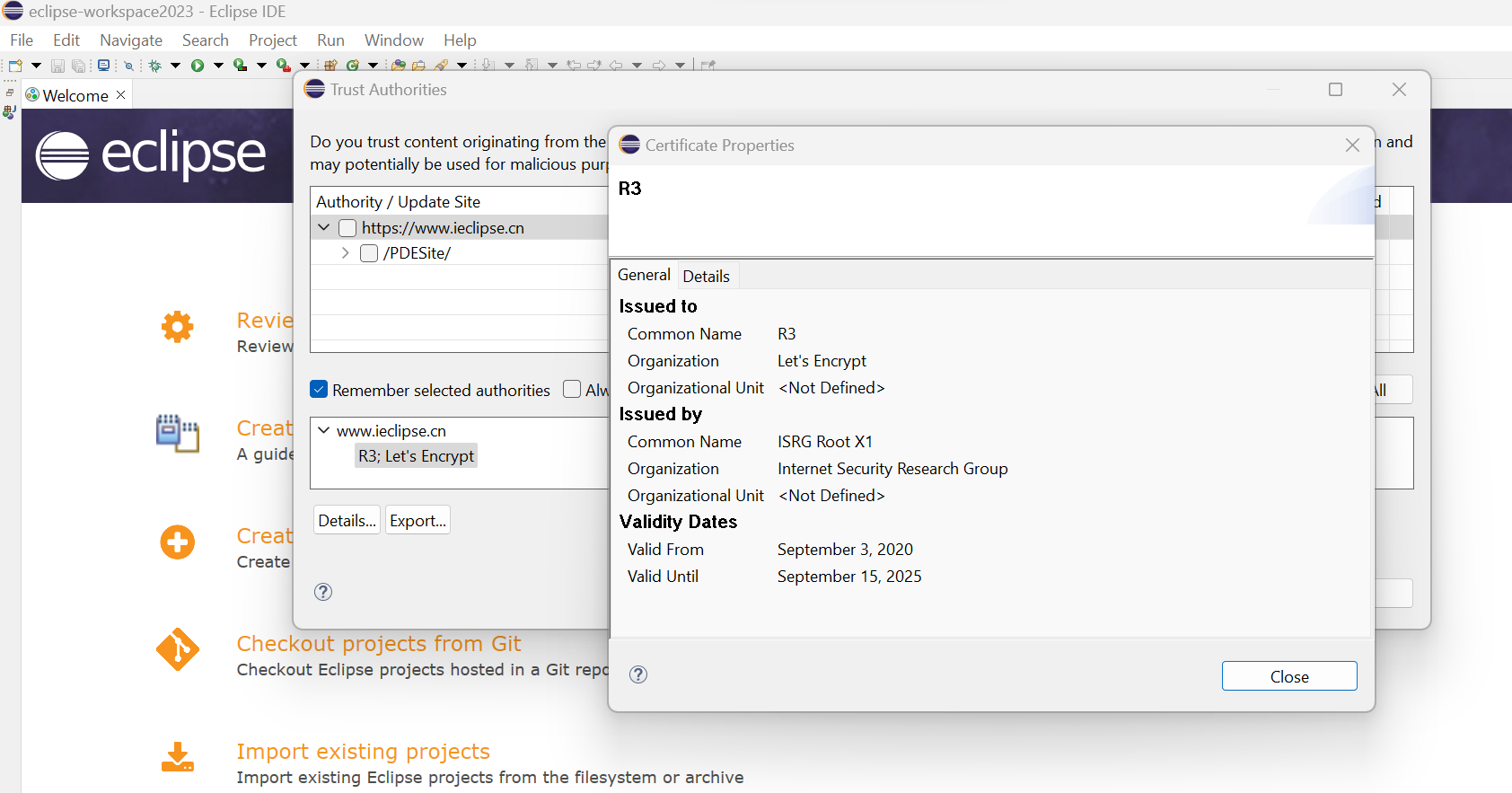Check the /PDESite/ checkbox

coord(369,253)
